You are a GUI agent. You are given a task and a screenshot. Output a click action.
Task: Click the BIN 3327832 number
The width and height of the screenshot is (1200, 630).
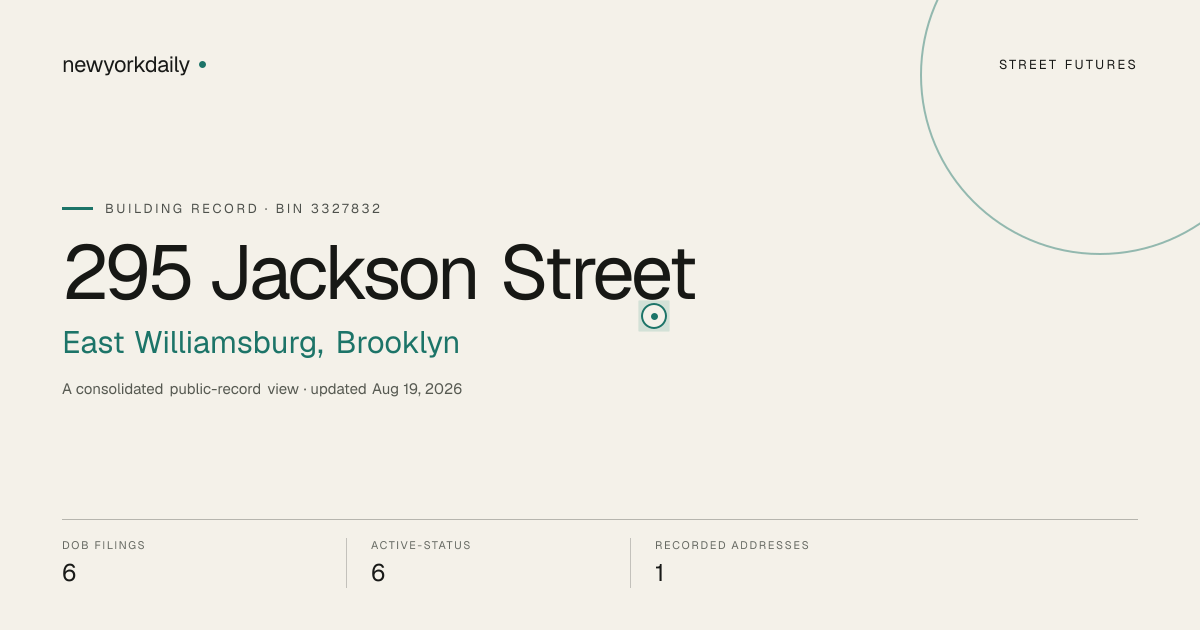(329, 209)
